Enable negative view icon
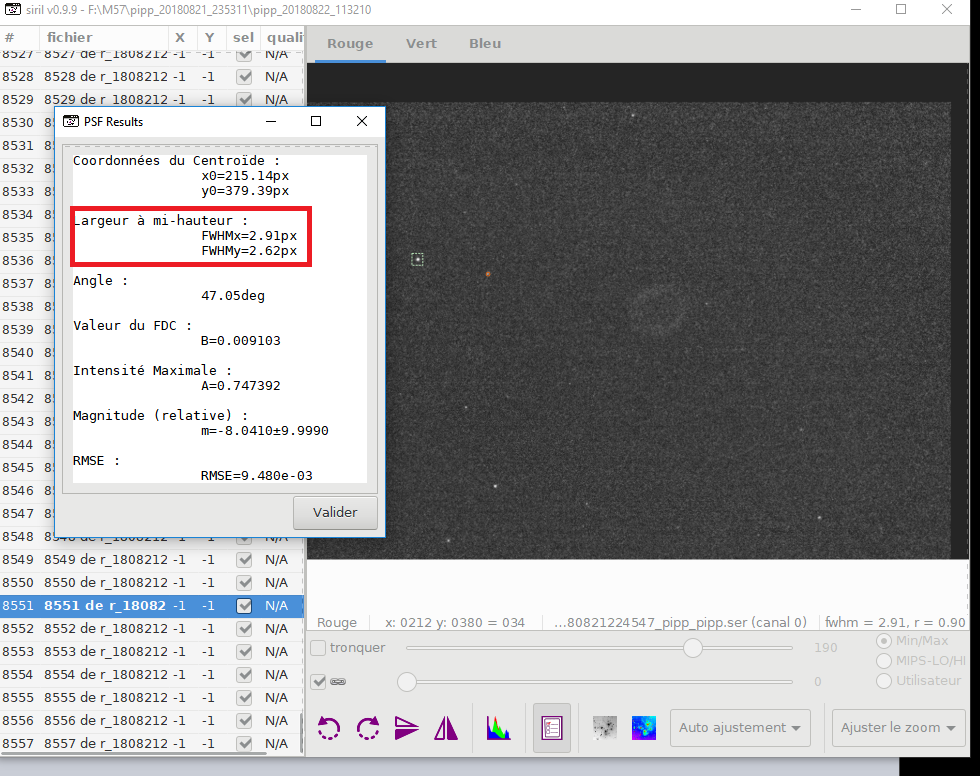This screenshot has height=776, width=980. (604, 728)
